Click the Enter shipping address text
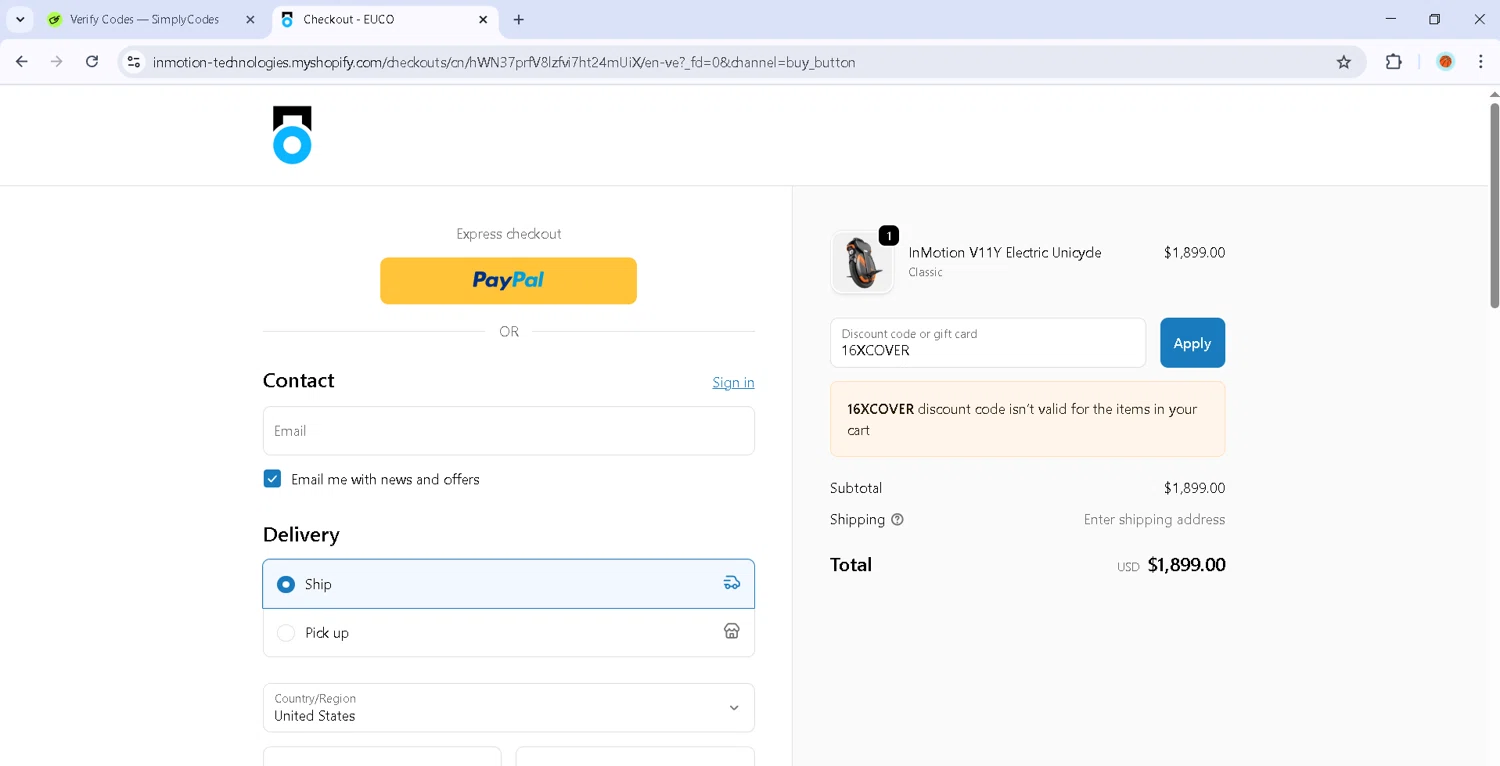This screenshot has width=1500, height=766. point(1154,520)
